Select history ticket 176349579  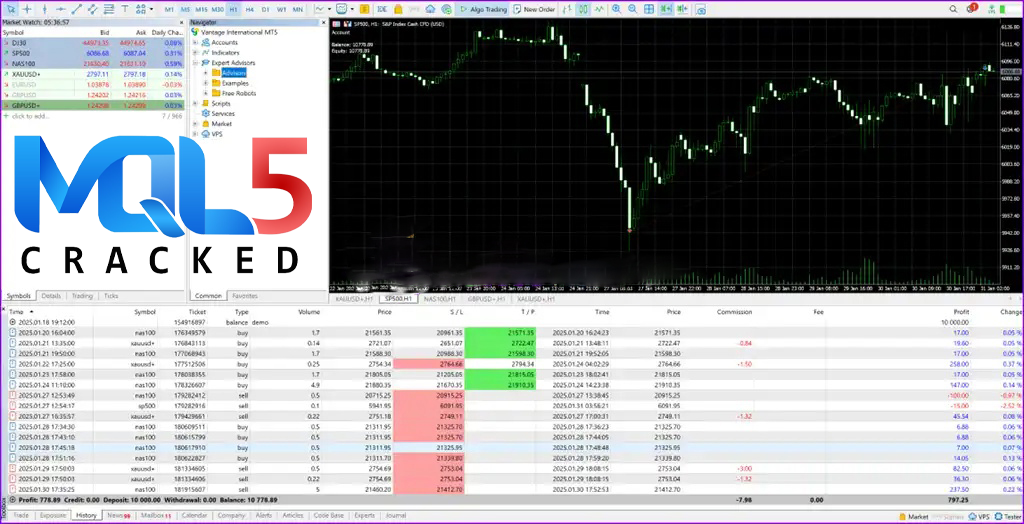(x=191, y=333)
